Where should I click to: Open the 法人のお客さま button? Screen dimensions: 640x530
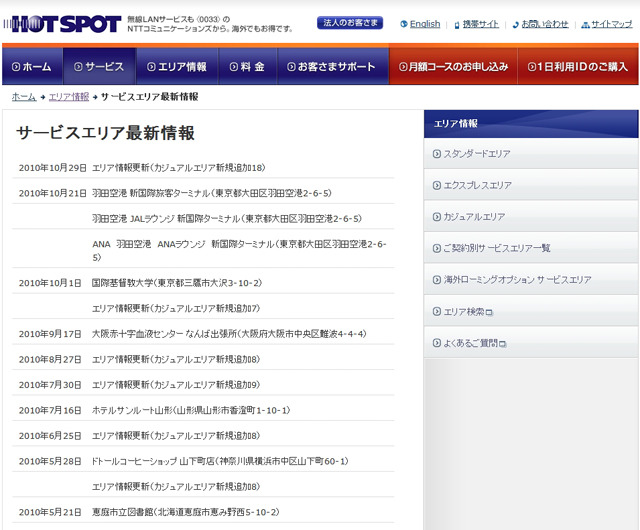[x=350, y=23]
